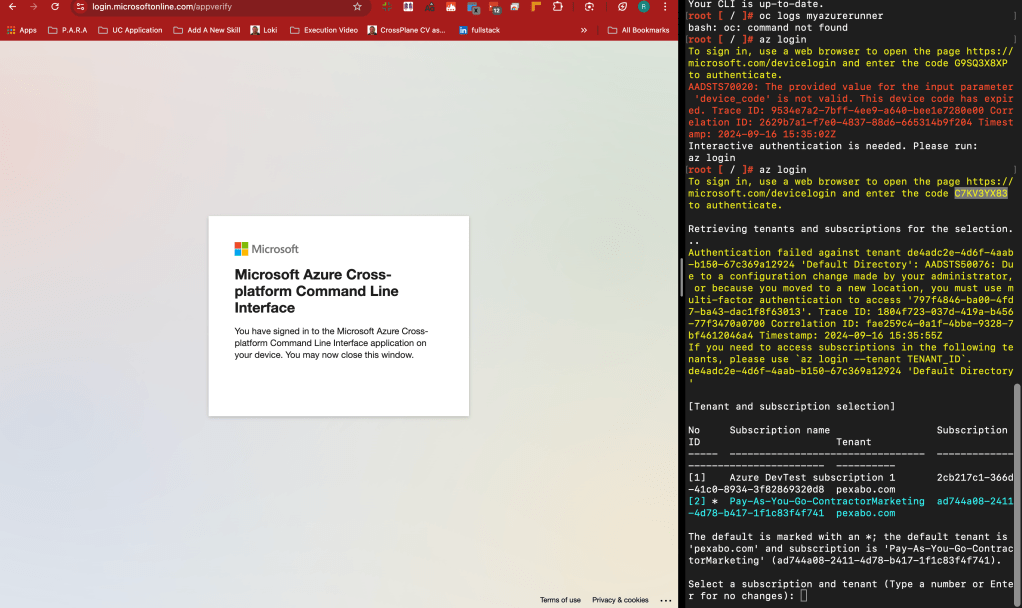Open the All Bookmarks folder
Viewport: 1022px width, 608px height.
638,30
